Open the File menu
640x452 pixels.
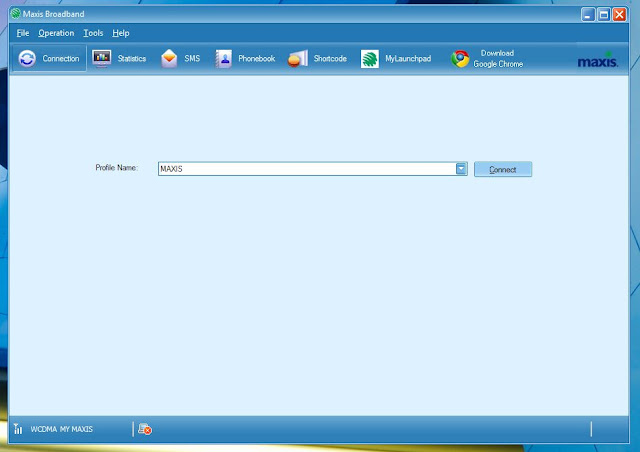(23, 33)
